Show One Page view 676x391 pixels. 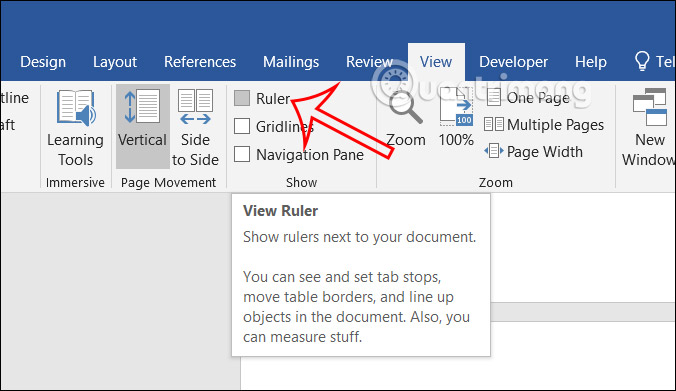(528, 98)
